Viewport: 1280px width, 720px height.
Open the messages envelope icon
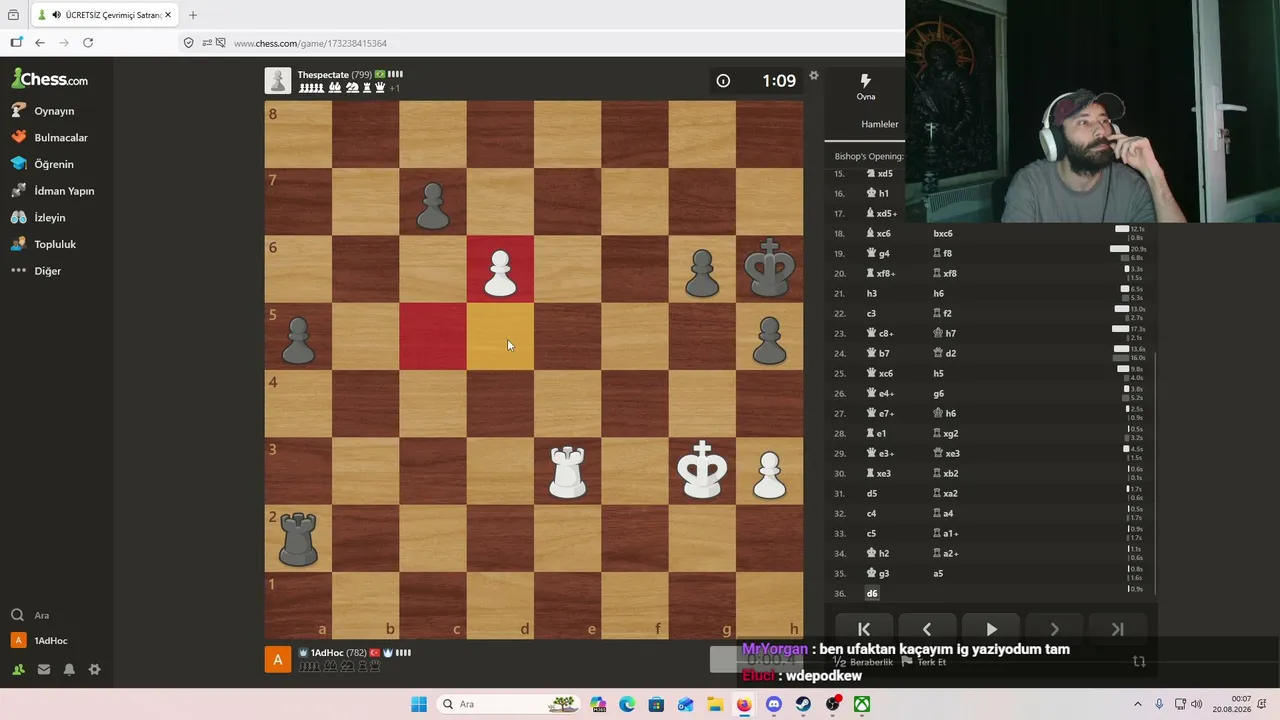coord(44,669)
